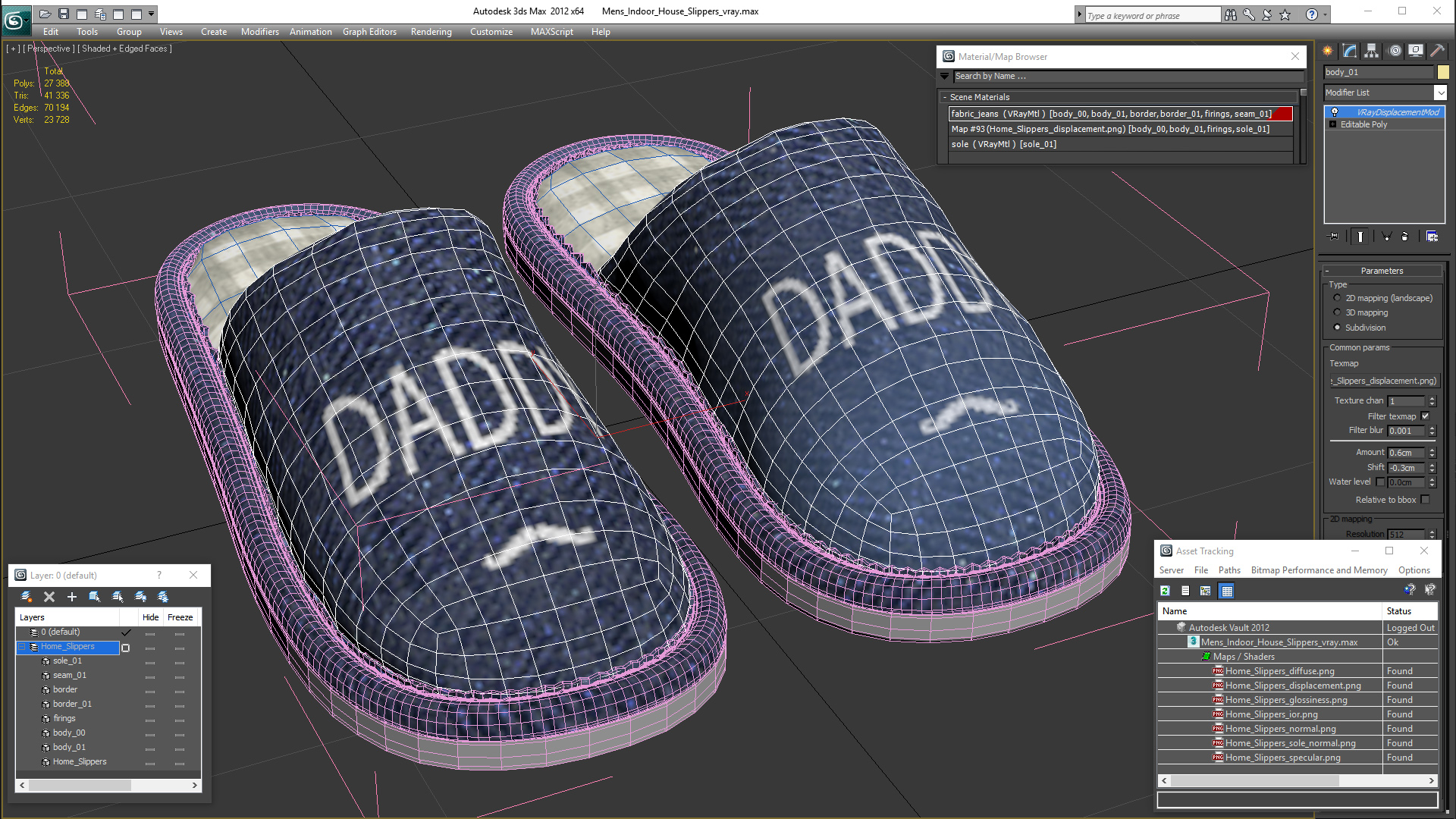Click the Texmap displacement map button
This screenshot has height=819, width=1456.
point(1383,381)
